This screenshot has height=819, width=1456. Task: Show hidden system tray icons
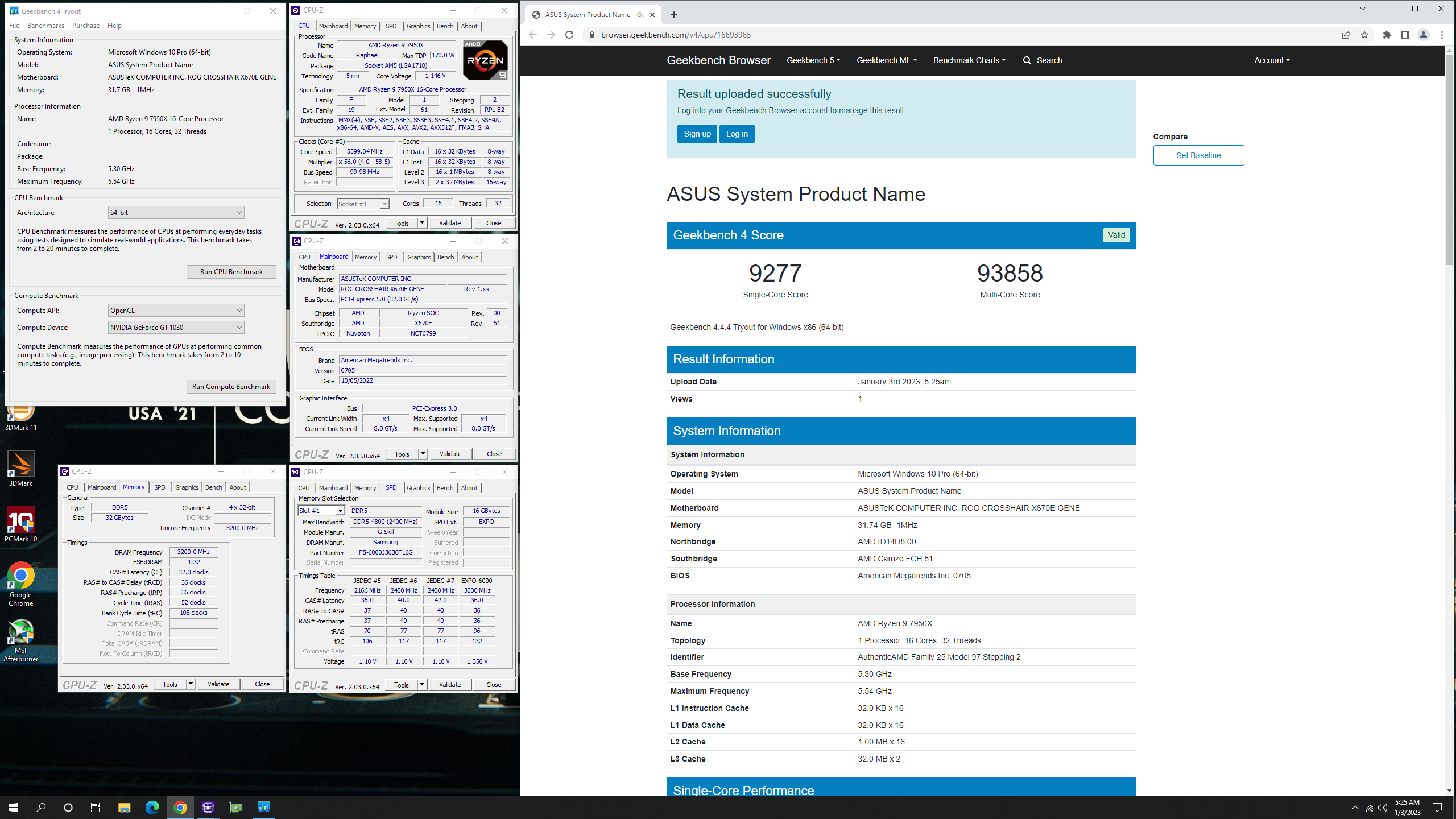pyautogui.click(x=1355, y=808)
